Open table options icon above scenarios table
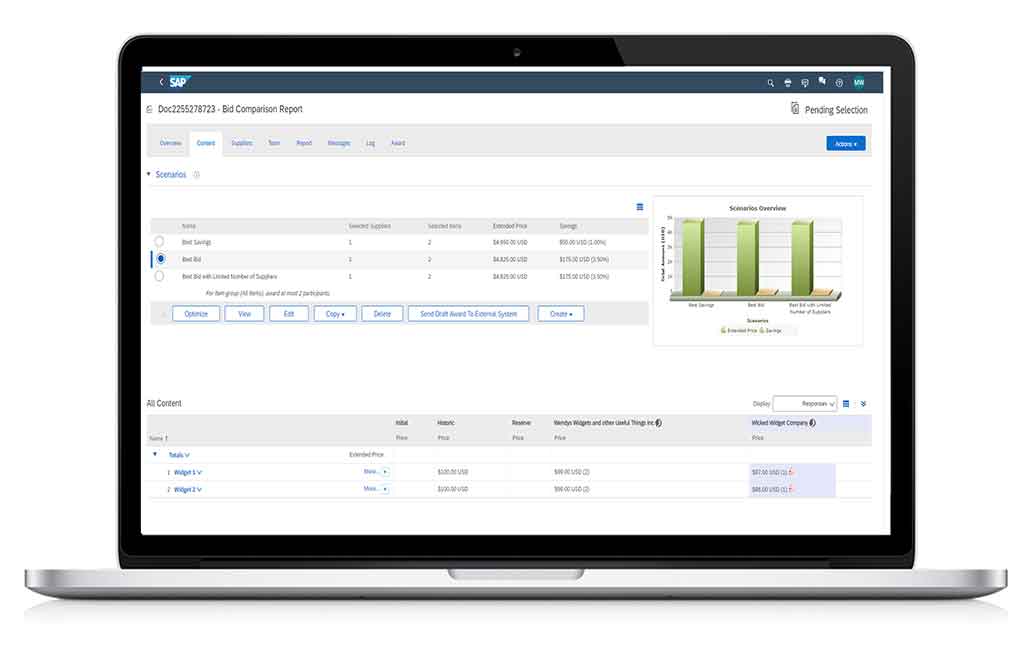The height and width of the screenshot is (661, 1024). point(639,207)
